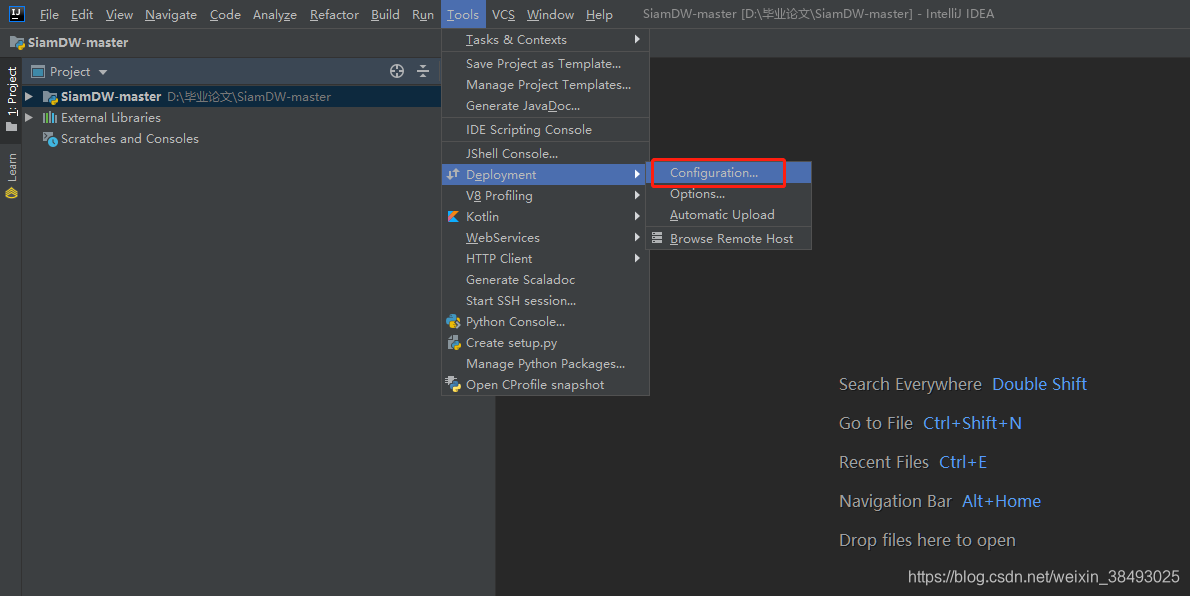
Task: Open the Run menu
Action: pyautogui.click(x=423, y=14)
